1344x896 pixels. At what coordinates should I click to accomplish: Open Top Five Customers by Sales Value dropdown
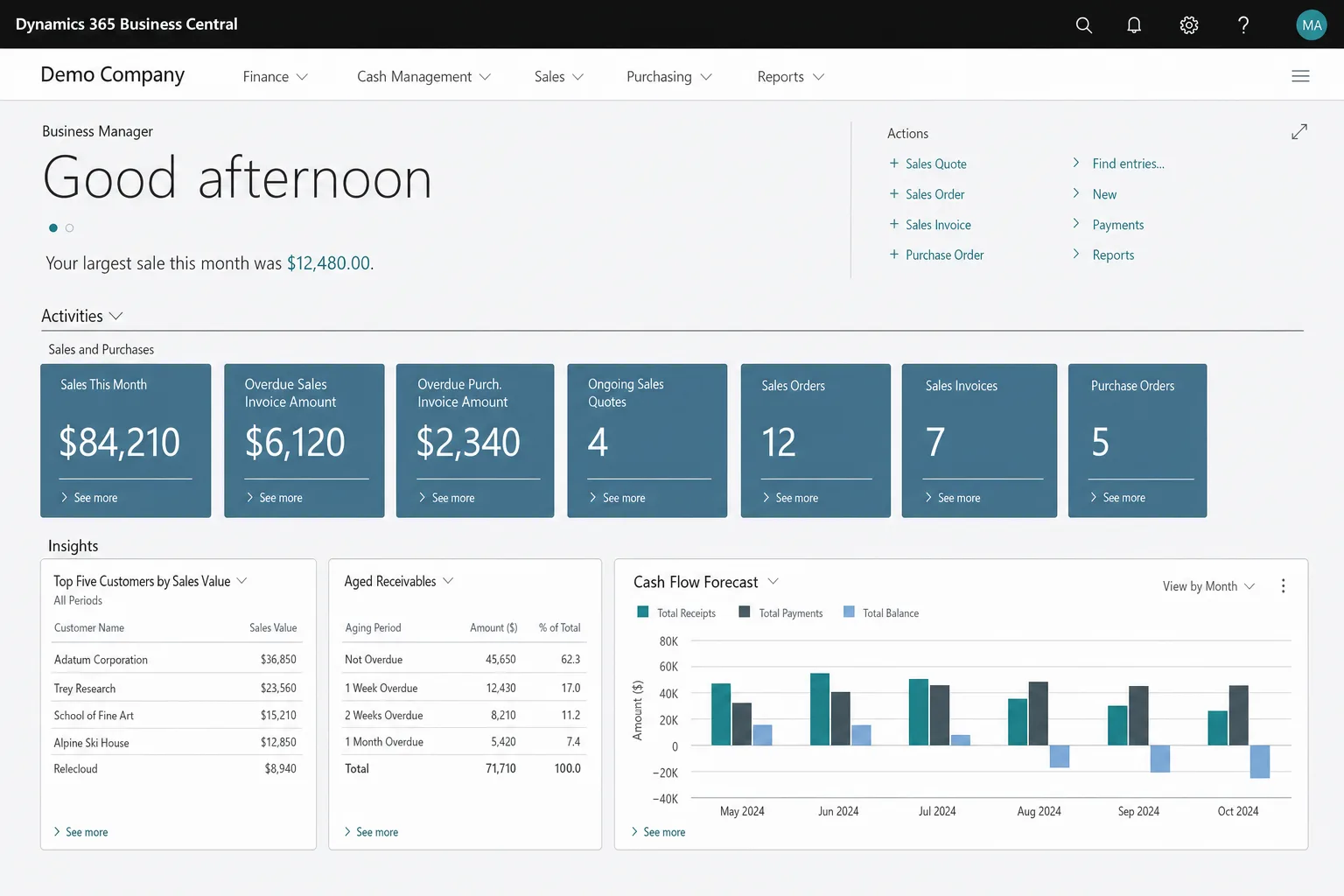pyautogui.click(x=242, y=580)
